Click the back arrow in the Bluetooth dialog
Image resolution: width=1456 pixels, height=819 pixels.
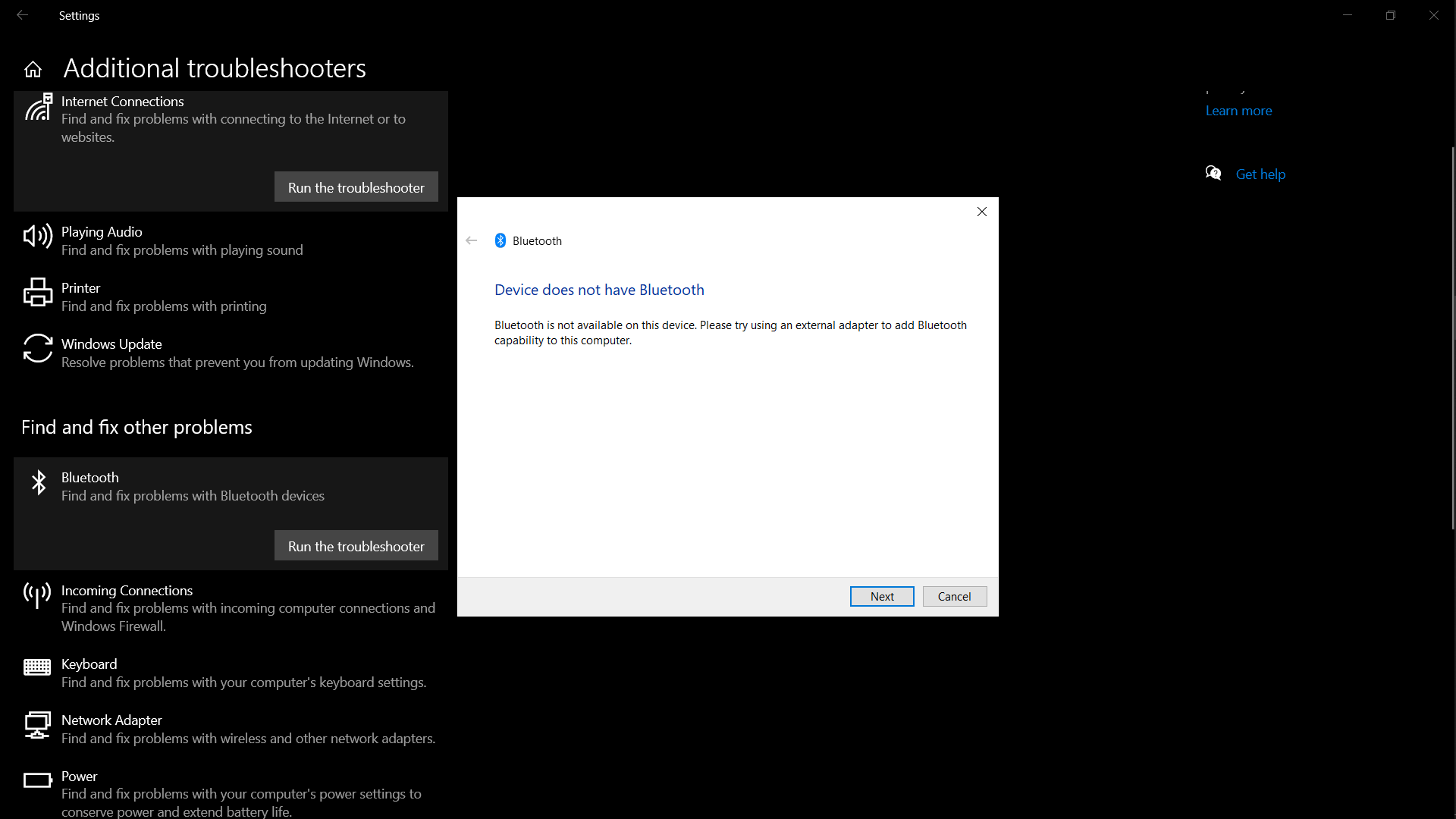(472, 240)
